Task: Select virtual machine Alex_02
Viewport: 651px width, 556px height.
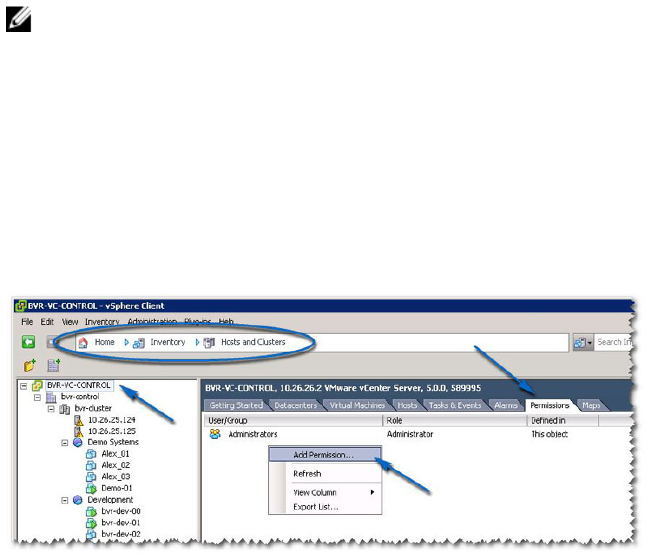Action: click(x=116, y=465)
